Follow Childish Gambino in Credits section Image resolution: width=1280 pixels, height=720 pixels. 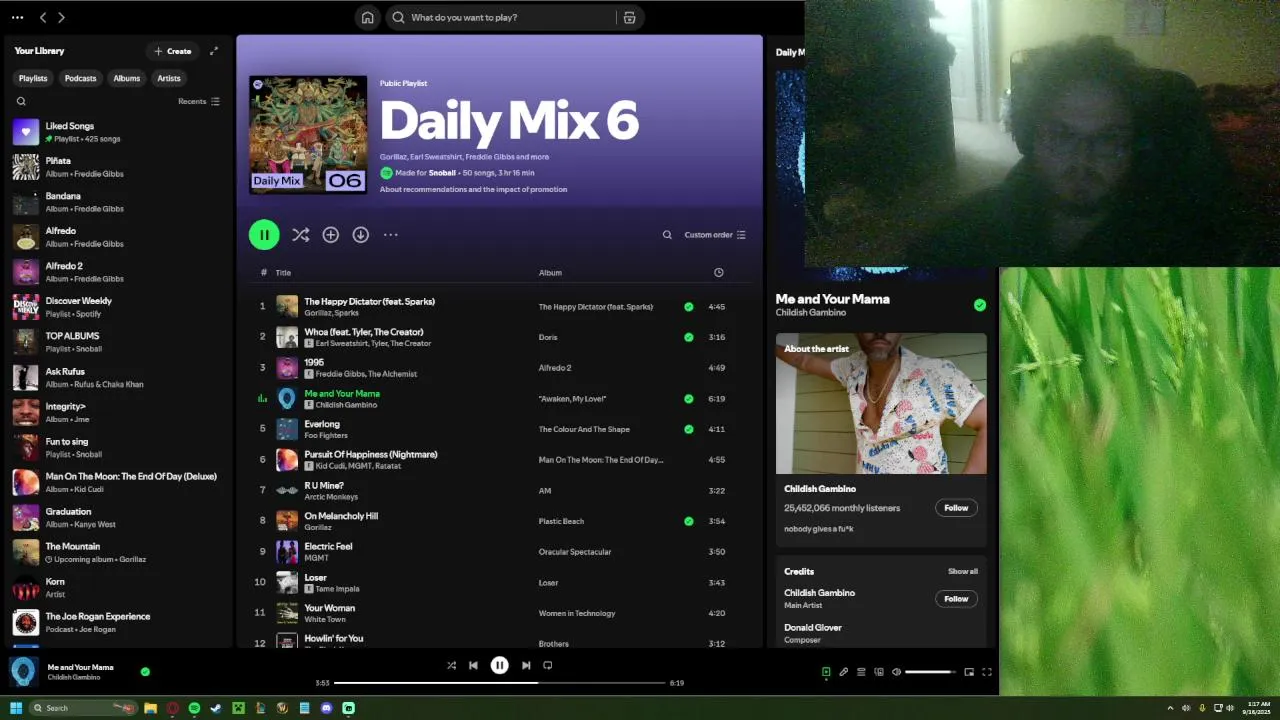[x=956, y=599]
